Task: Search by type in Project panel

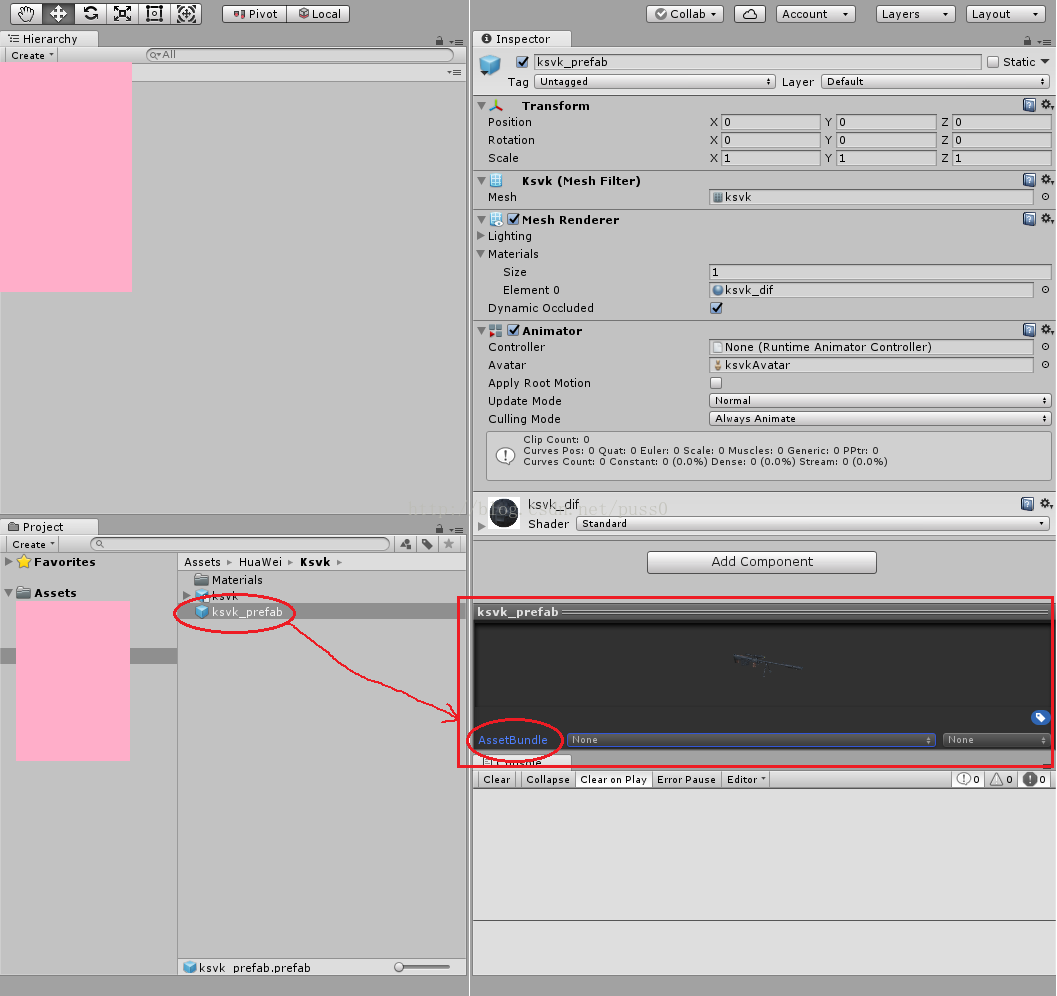Action: 406,544
